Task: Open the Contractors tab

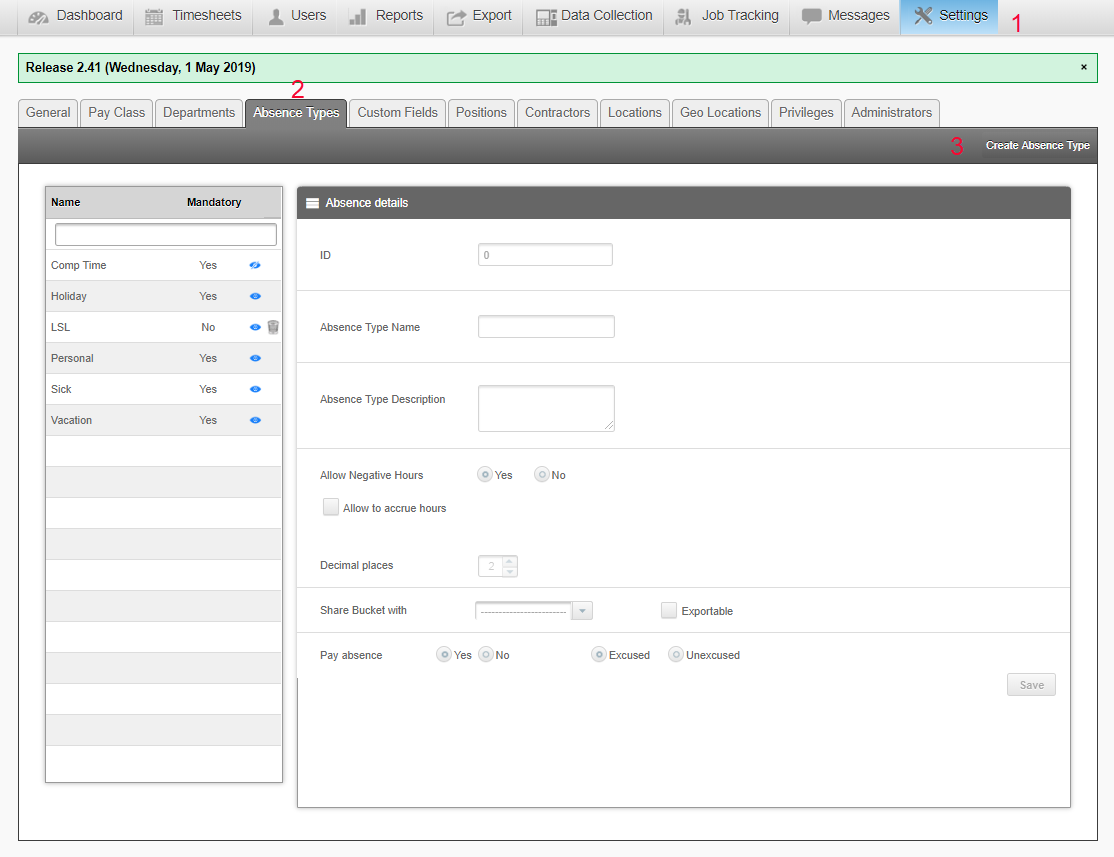Action: [558, 113]
